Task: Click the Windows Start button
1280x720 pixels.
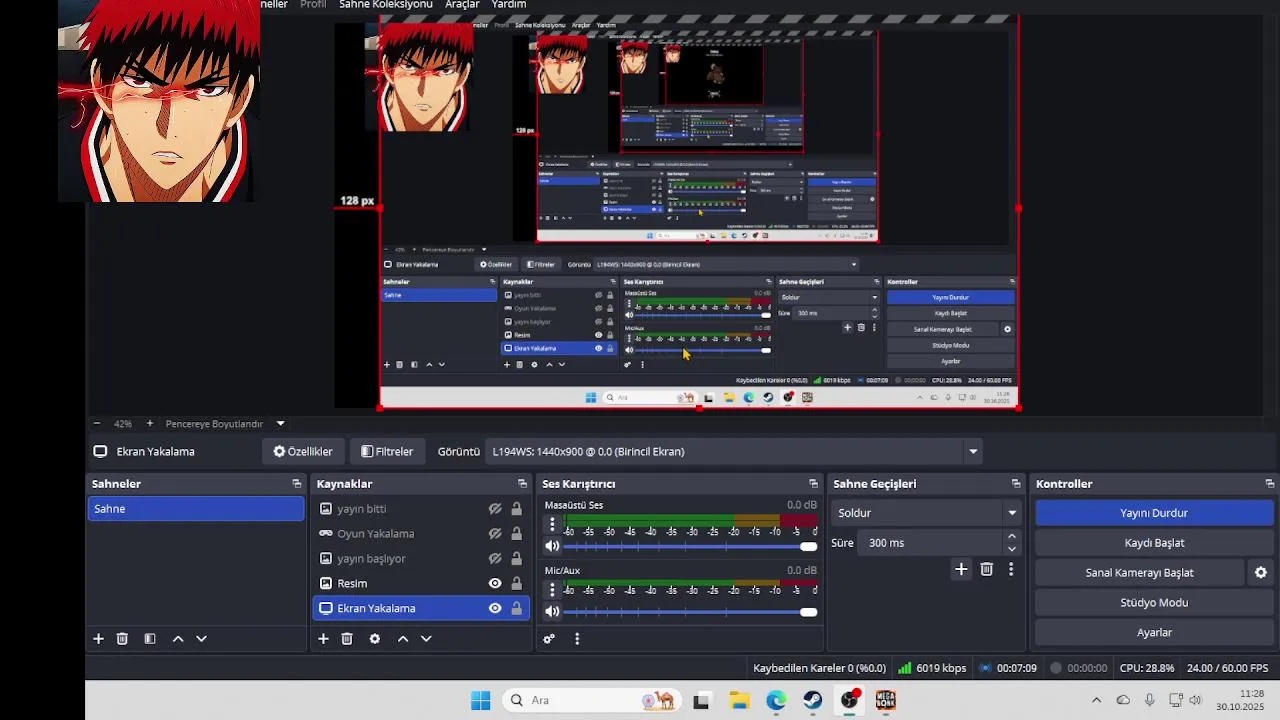Action: tap(481, 700)
